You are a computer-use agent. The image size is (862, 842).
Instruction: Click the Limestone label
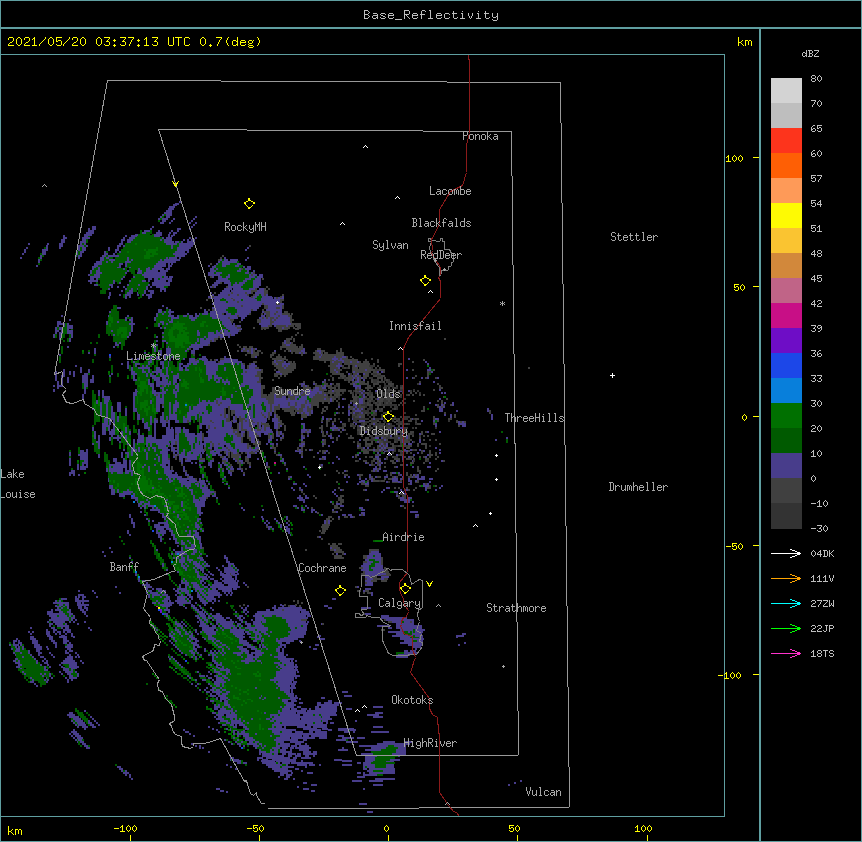(153, 356)
